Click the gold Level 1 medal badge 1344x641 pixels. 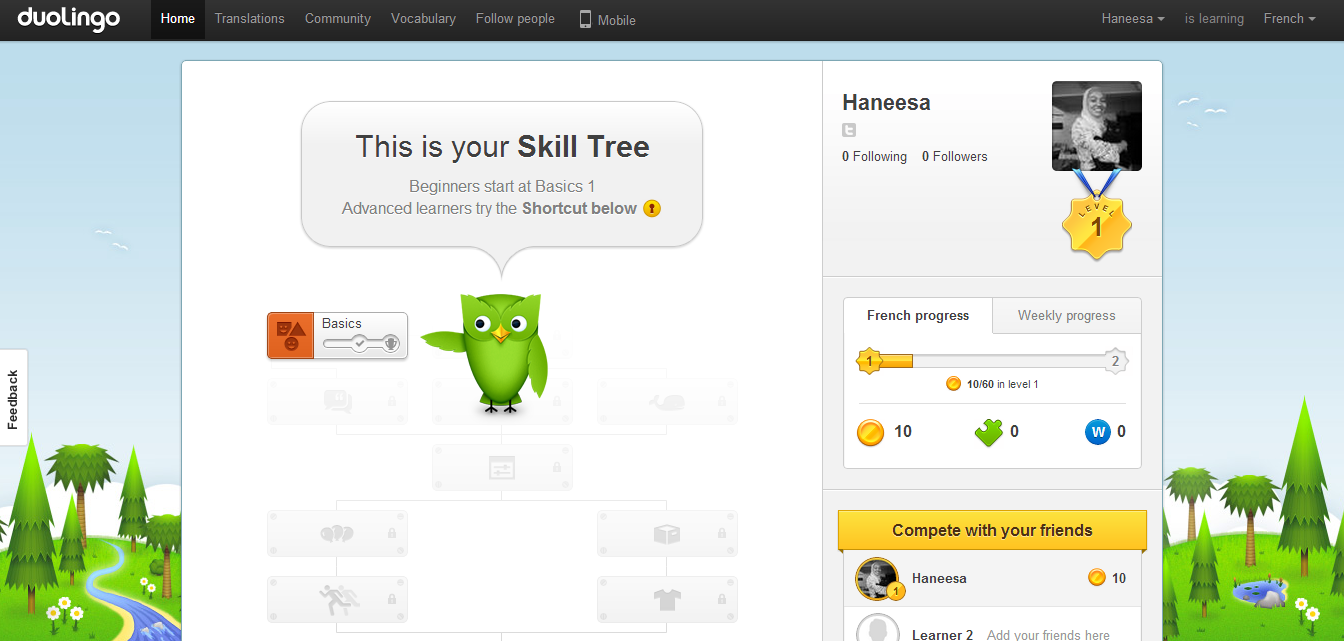[1096, 226]
